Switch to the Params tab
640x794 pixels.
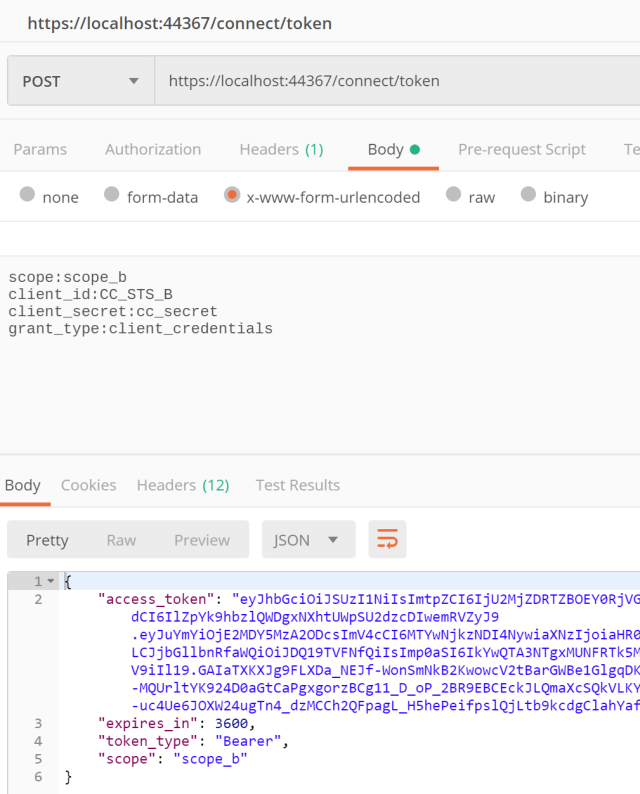click(40, 149)
